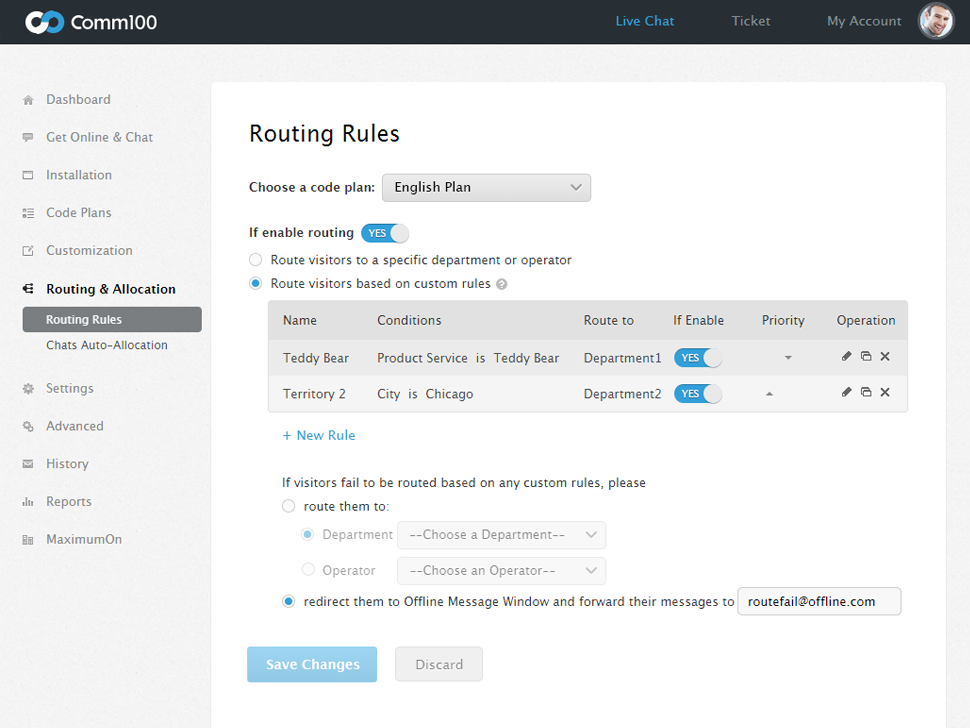Image resolution: width=970 pixels, height=728 pixels.
Task: Delete the Teddy Bear rule with X icon
Action: (x=885, y=356)
